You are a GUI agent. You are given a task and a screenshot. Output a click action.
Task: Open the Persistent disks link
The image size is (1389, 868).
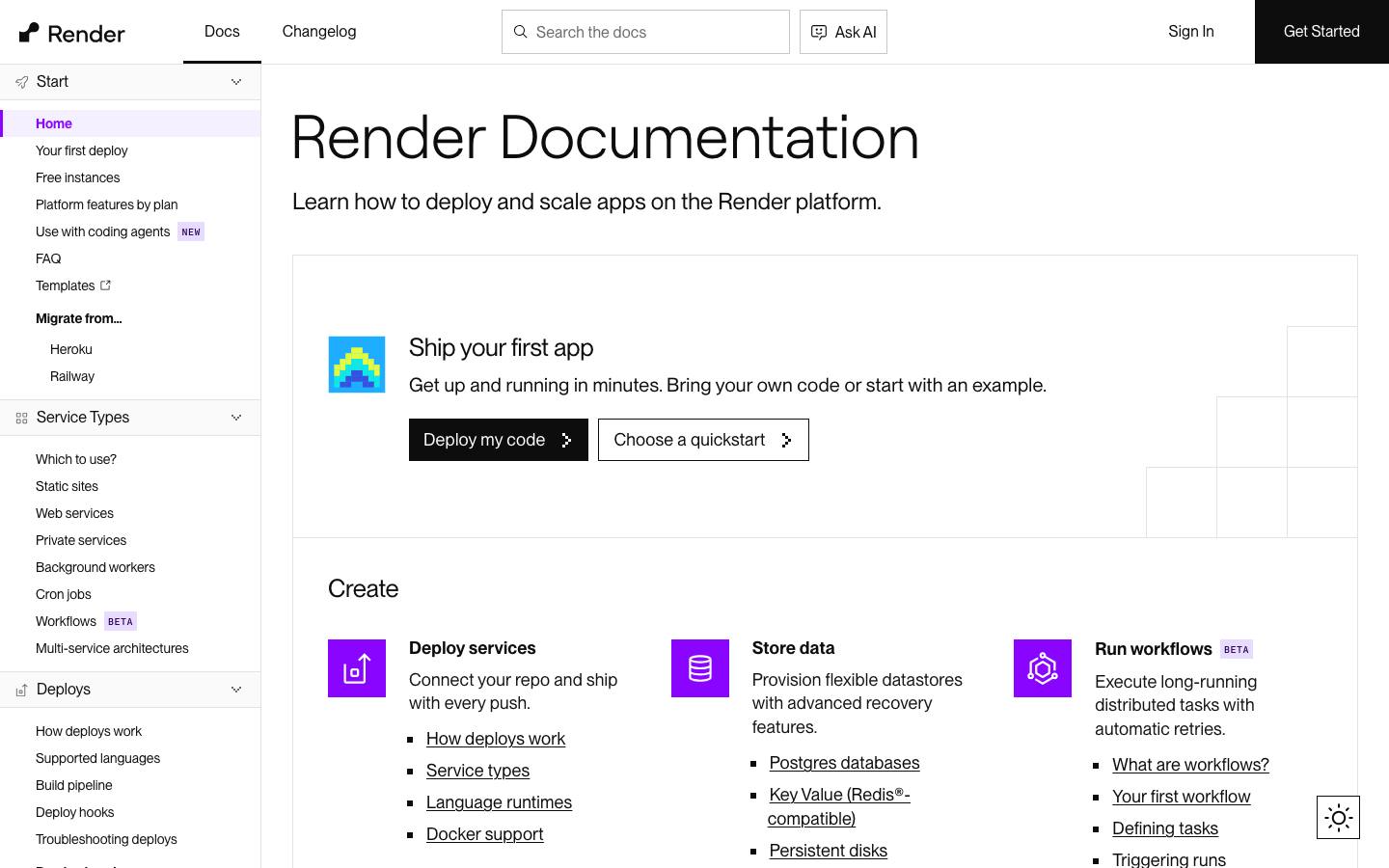(828, 851)
